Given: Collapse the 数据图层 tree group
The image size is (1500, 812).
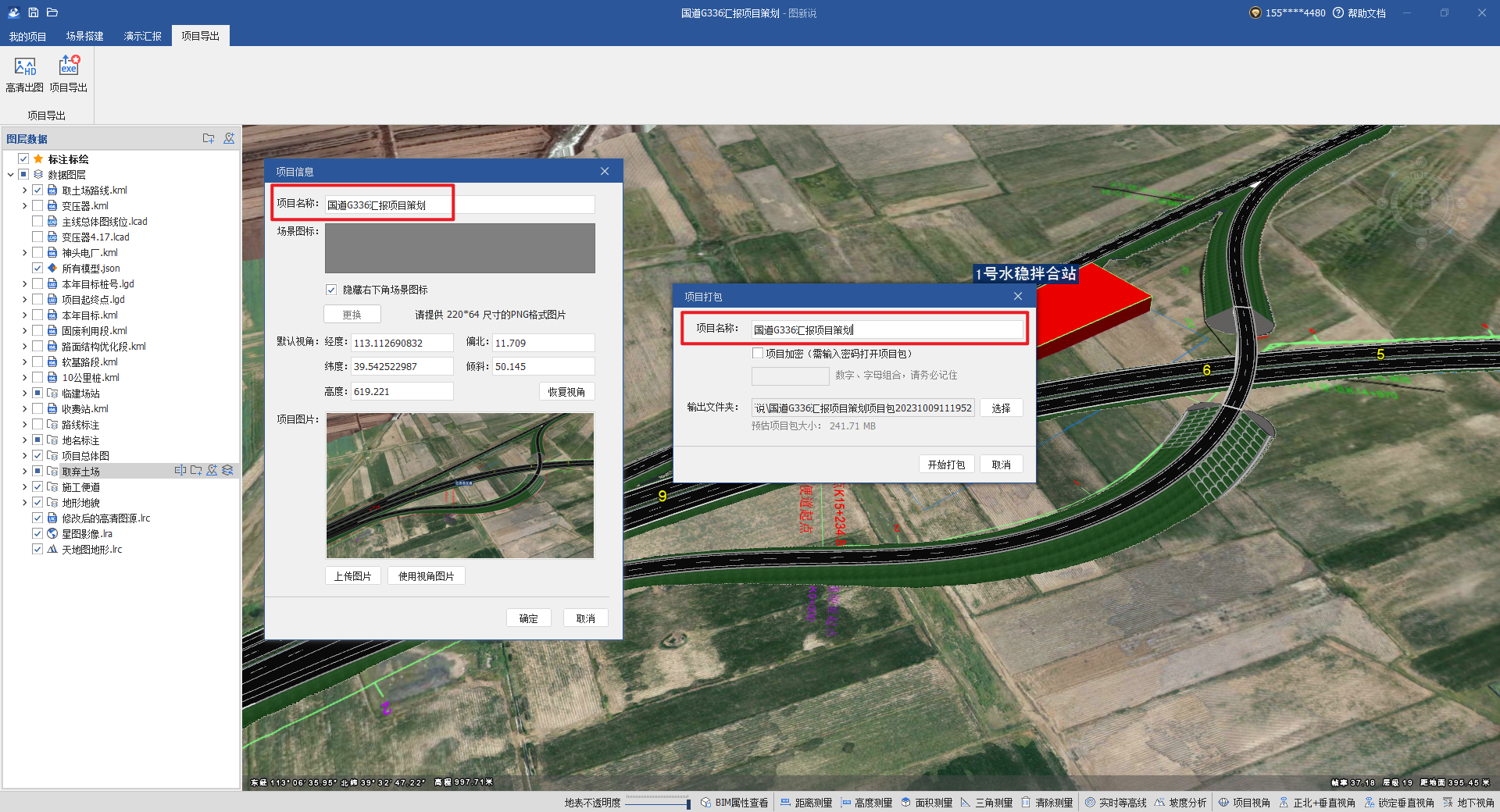Looking at the screenshot, I should point(11,175).
